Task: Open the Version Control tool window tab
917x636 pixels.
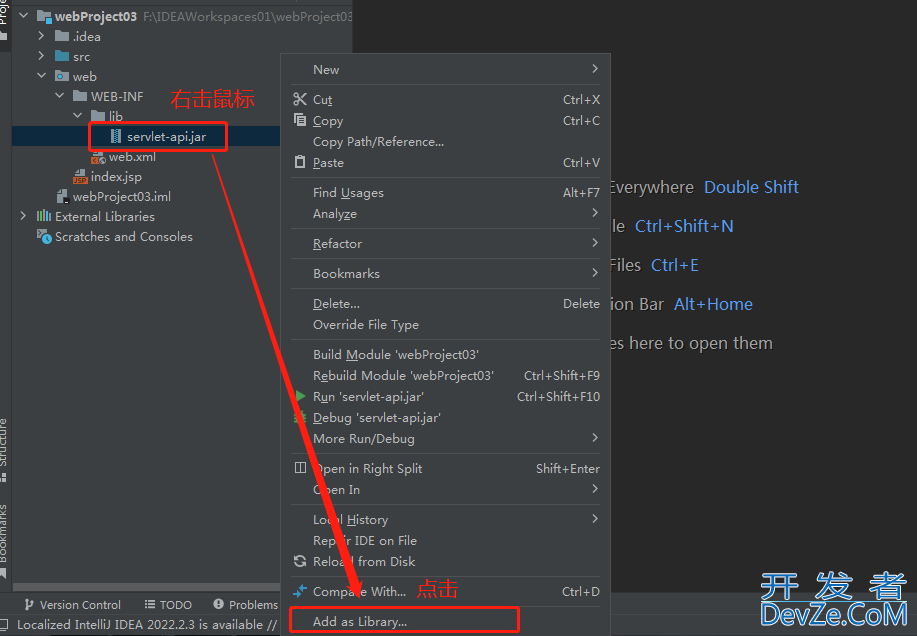Action: pyautogui.click(x=73, y=604)
